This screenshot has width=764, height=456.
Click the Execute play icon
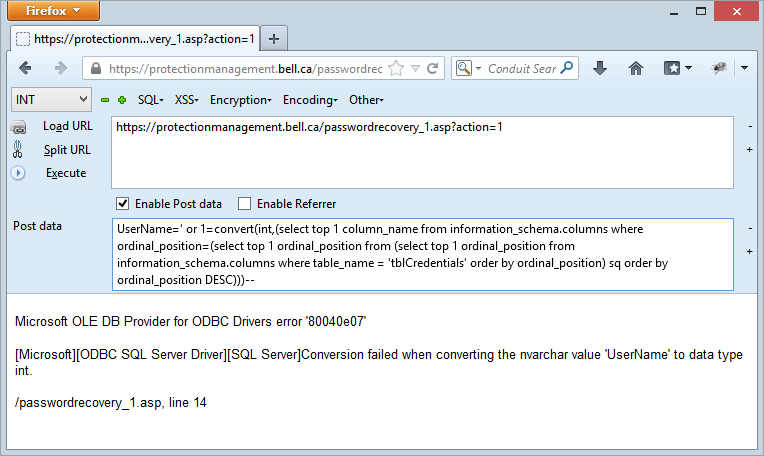(18, 173)
